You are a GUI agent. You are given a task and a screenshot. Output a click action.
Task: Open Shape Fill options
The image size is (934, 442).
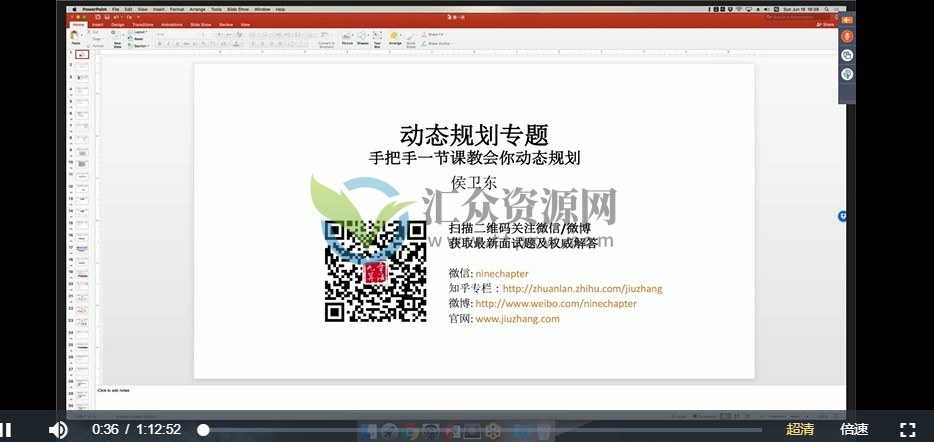tap(433, 34)
